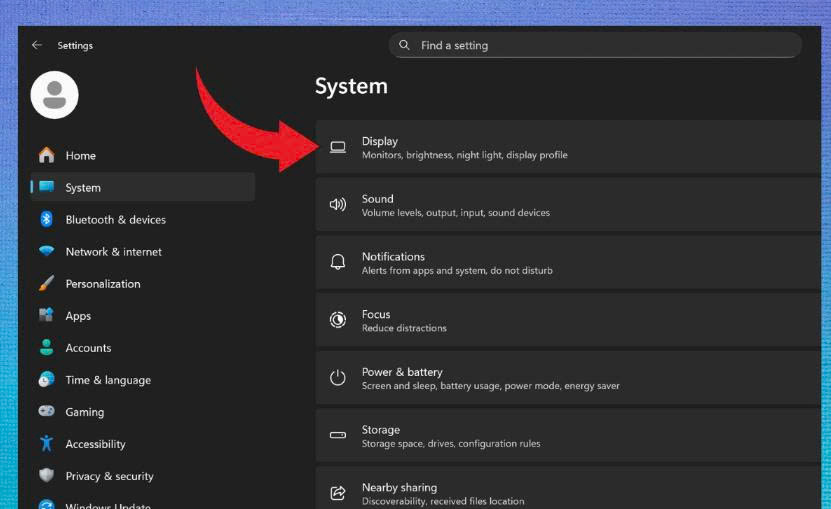
Task: Click the Accounts person icon
Action: [47, 347]
